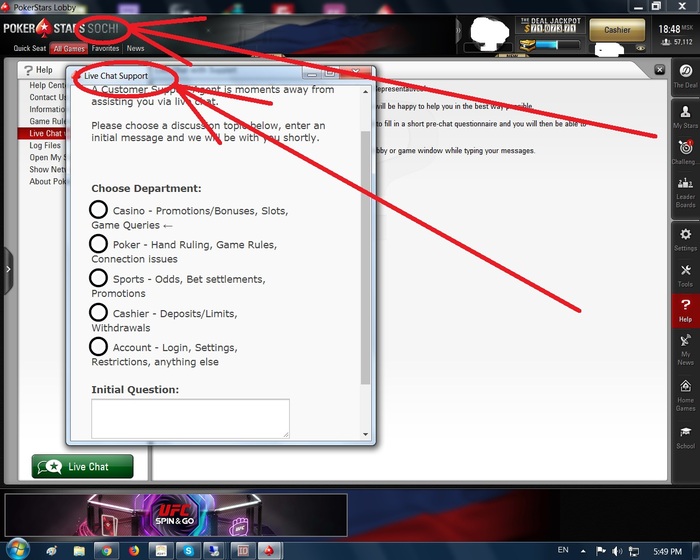This screenshot has height=560, width=700.
Task: Open Leader Boards sidebar icon
Action: point(685,192)
